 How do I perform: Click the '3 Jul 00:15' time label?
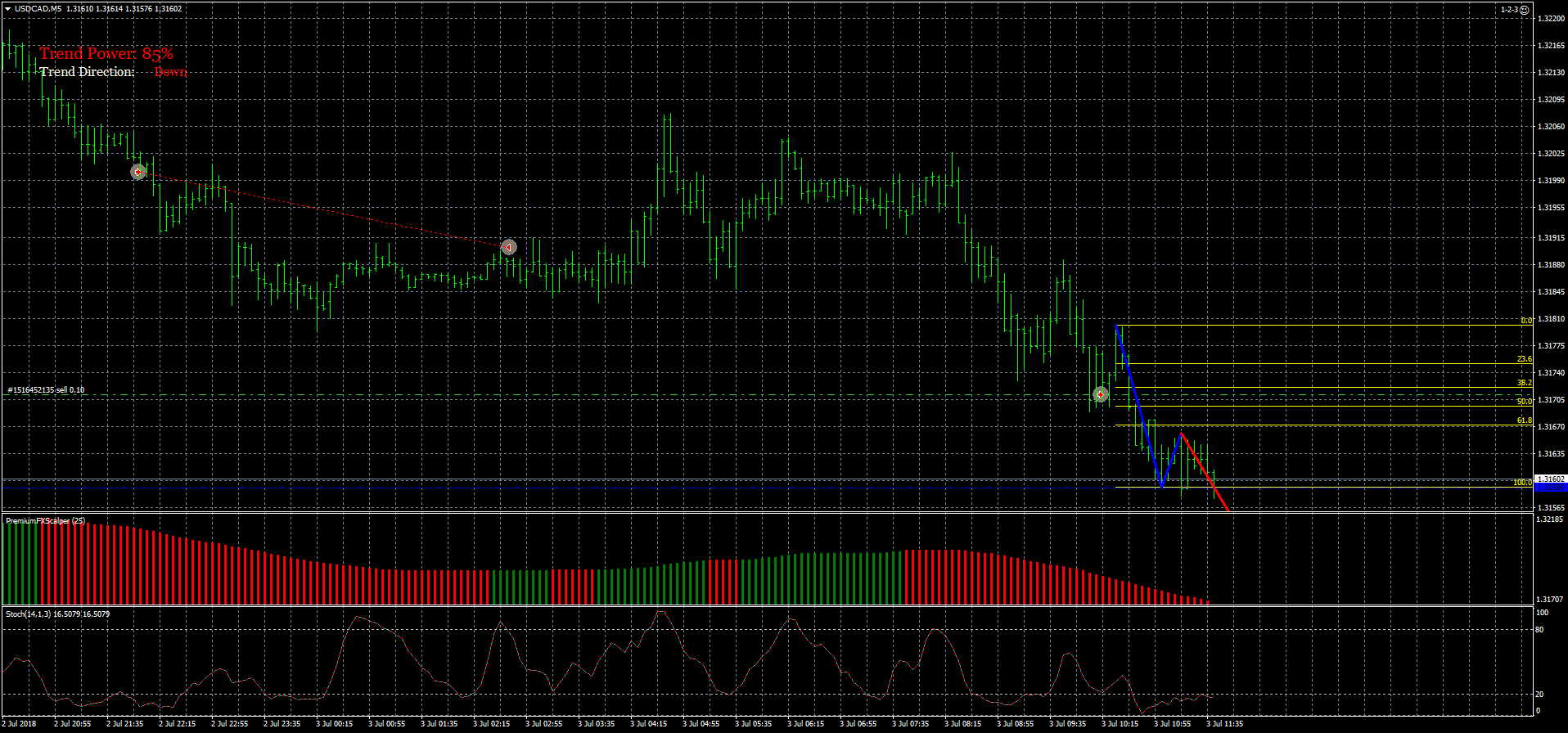(x=335, y=724)
